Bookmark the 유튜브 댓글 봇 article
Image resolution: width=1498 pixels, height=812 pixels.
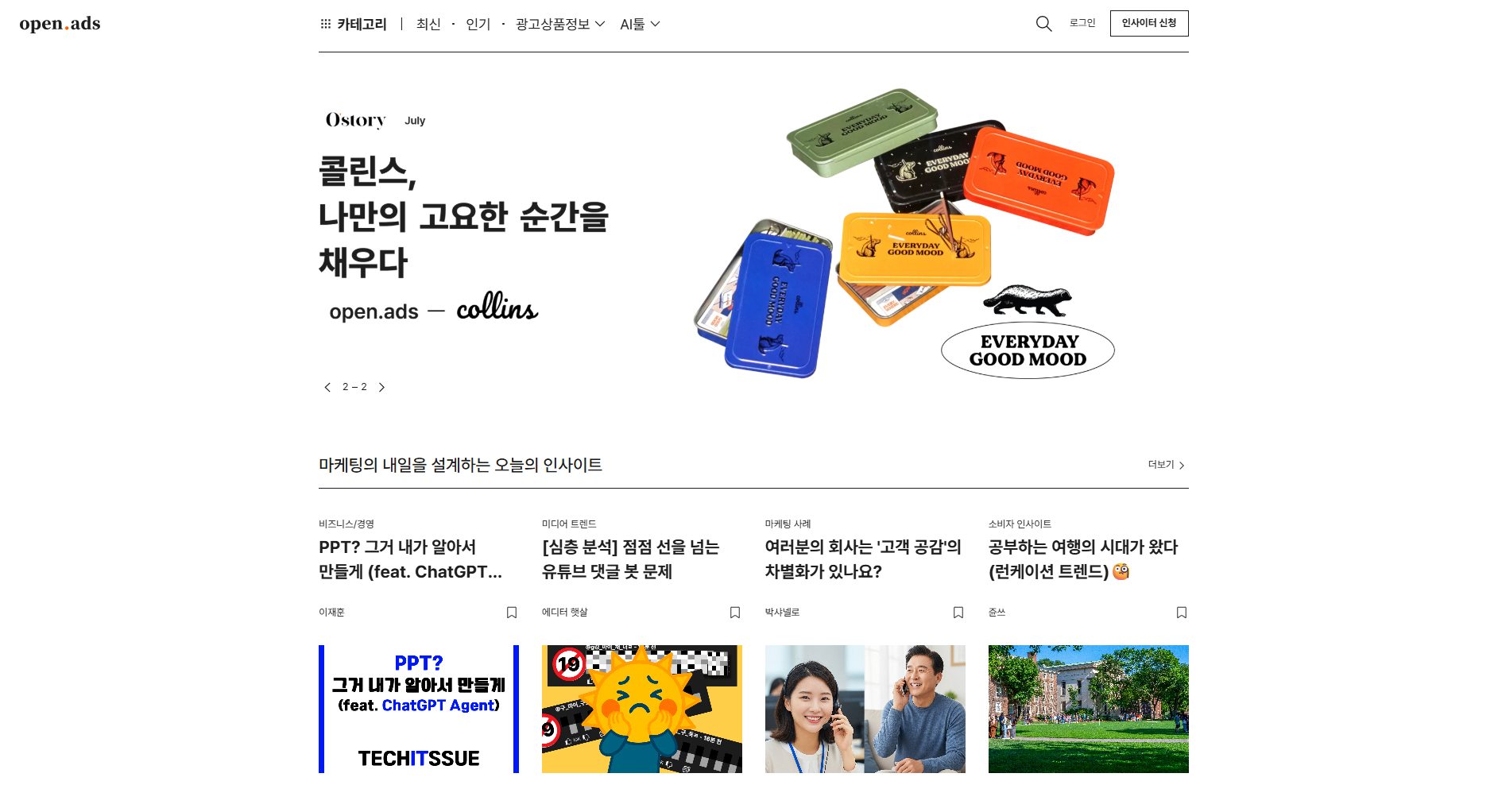[735, 613]
